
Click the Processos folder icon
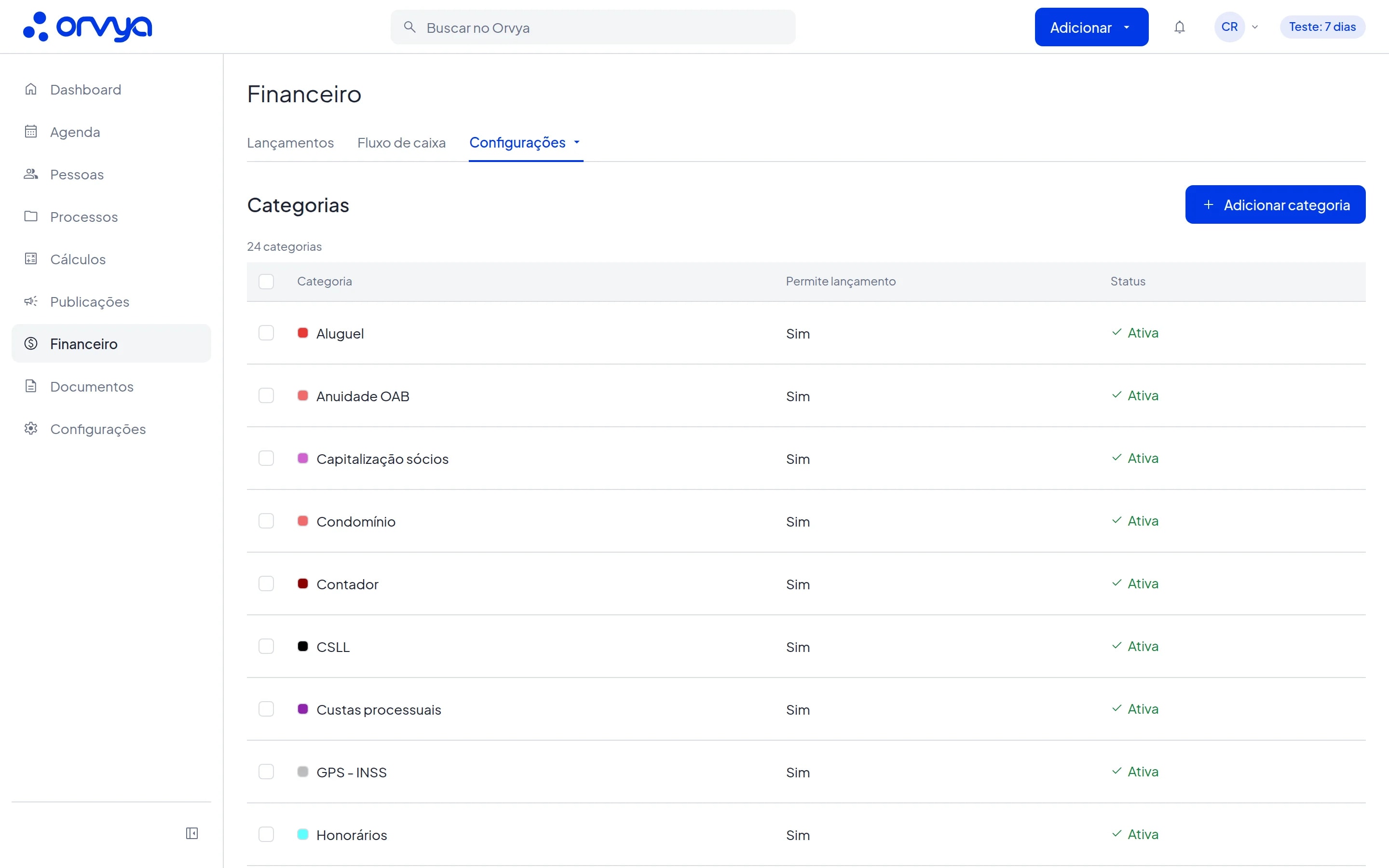31,217
